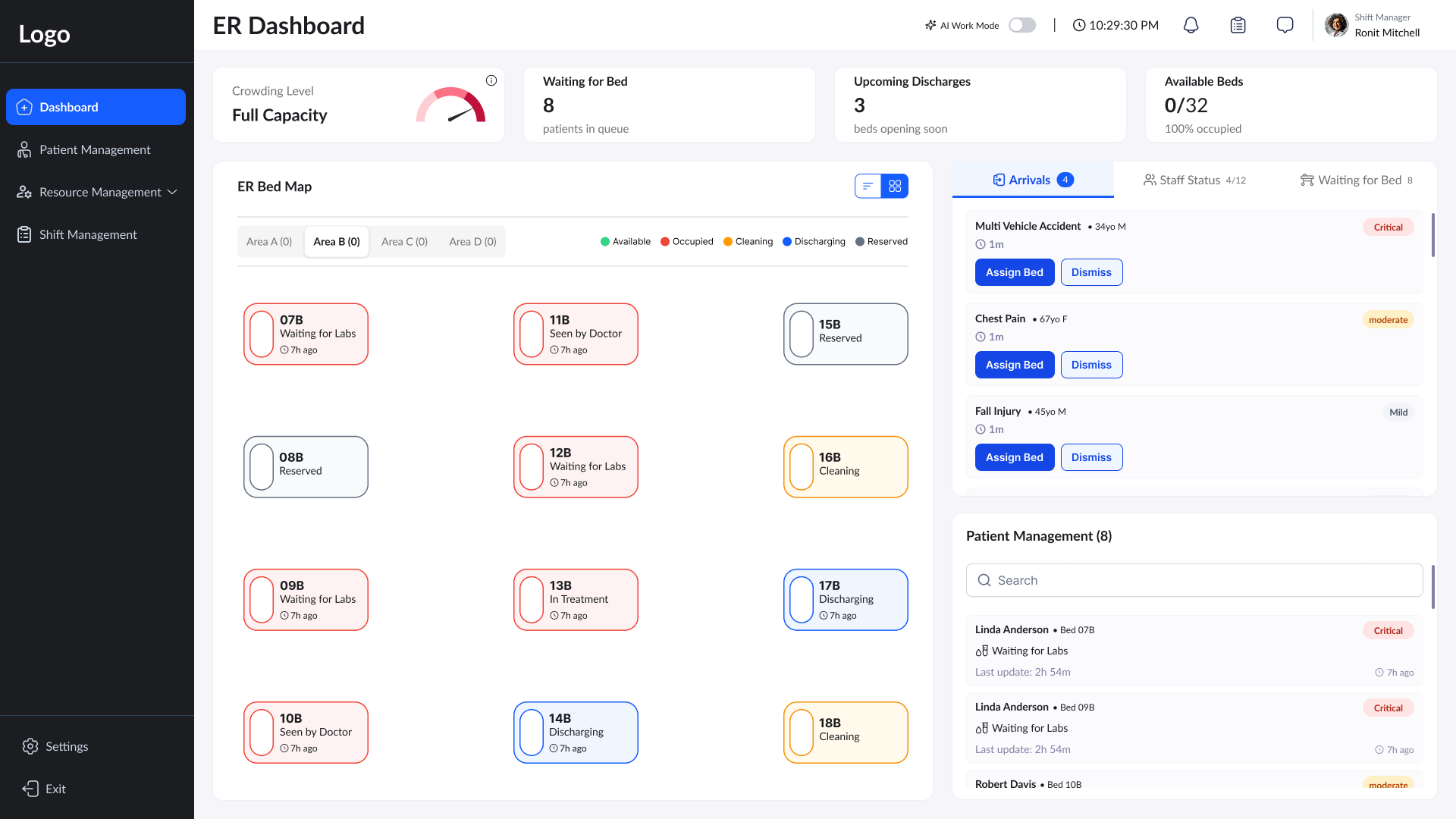1456x819 pixels.
Task: Assign Bed for Multi Vehicle Accident patient
Action: click(1014, 272)
